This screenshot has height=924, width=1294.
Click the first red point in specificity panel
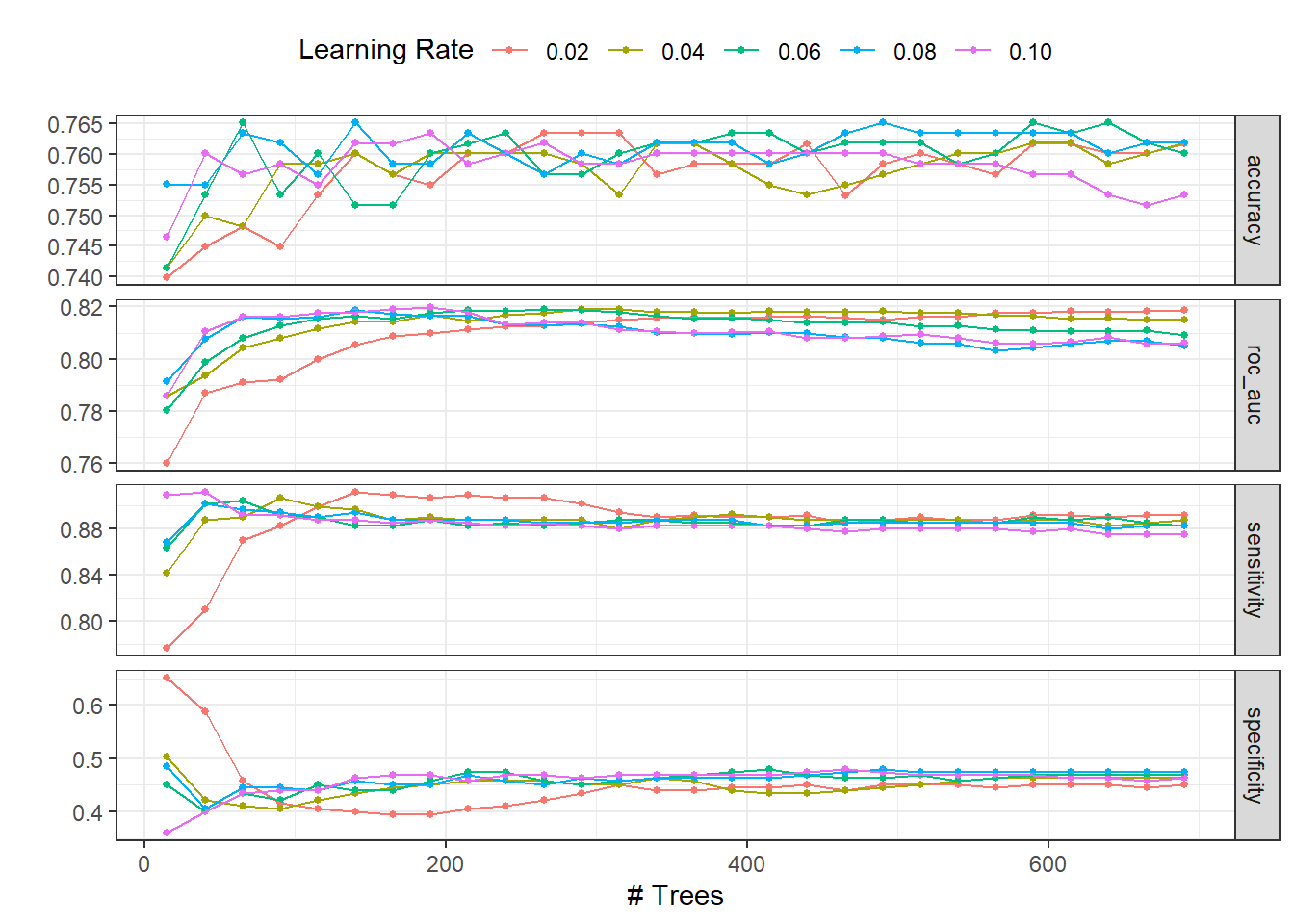167,678
